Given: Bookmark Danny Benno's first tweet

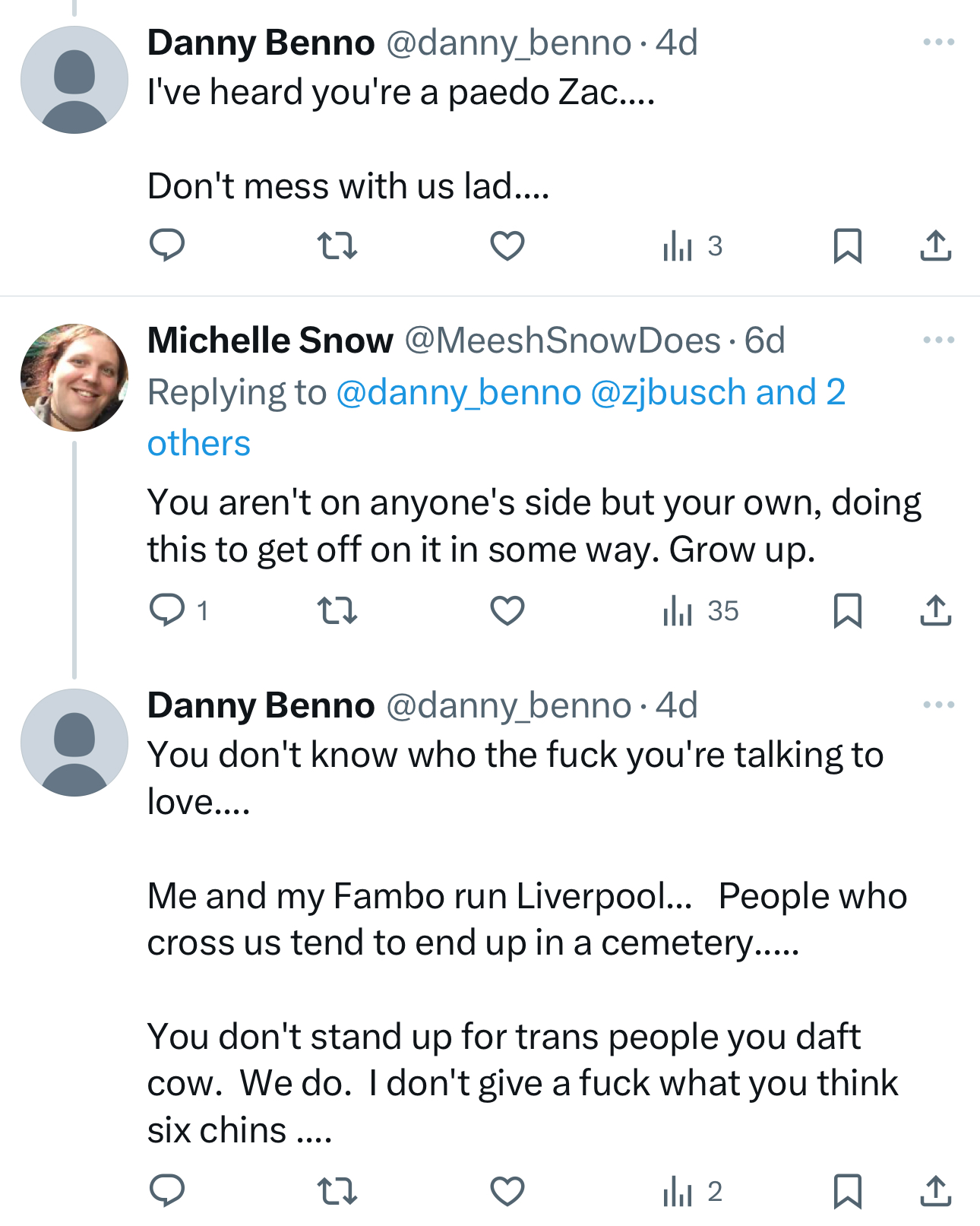Looking at the screenshot, I should (x=847, y=246).
